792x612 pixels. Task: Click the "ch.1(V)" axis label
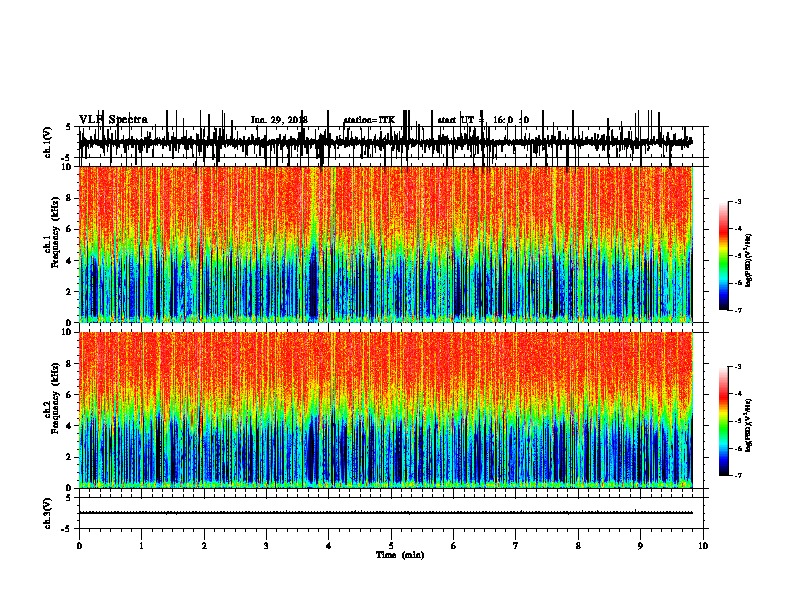coord(48,142)
